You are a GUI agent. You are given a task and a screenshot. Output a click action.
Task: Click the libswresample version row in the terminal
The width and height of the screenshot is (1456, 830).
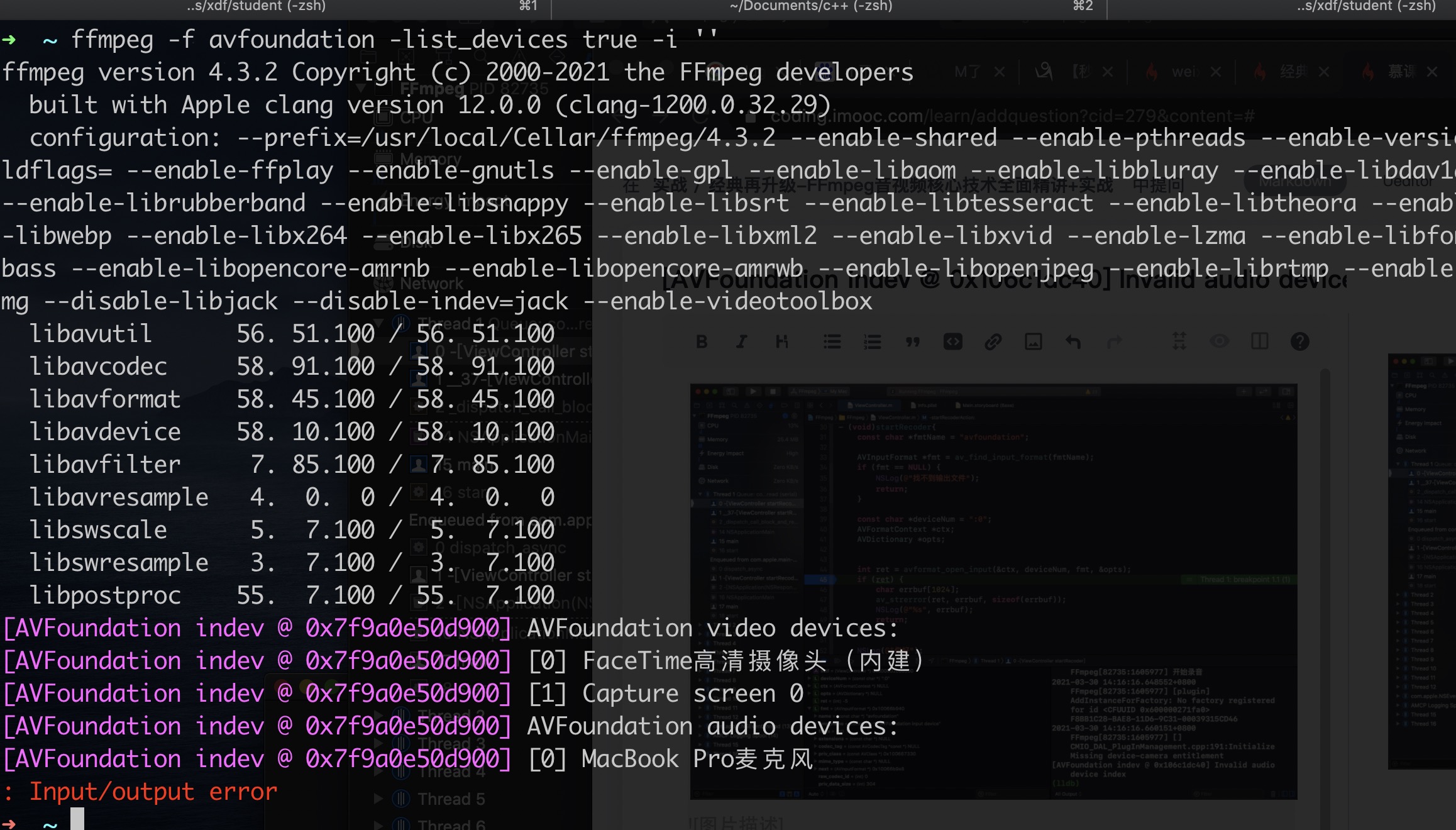(x=292, y=562)
